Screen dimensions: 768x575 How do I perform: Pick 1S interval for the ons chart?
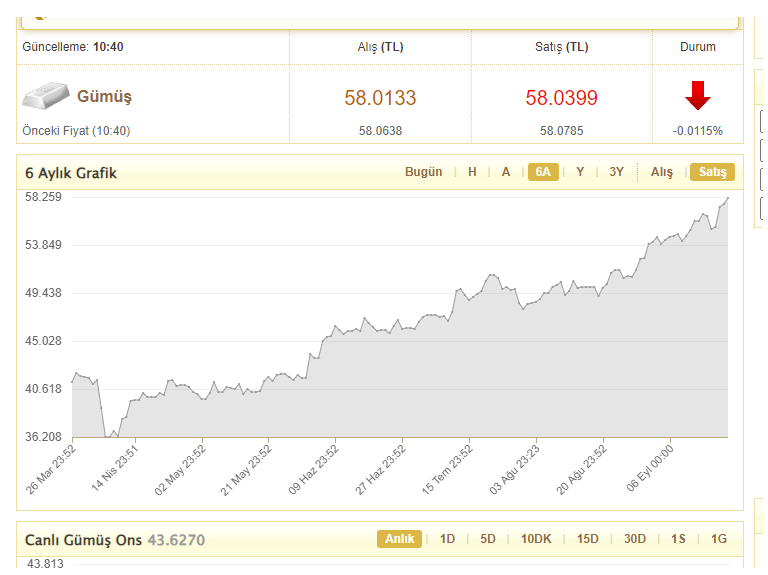678,539
